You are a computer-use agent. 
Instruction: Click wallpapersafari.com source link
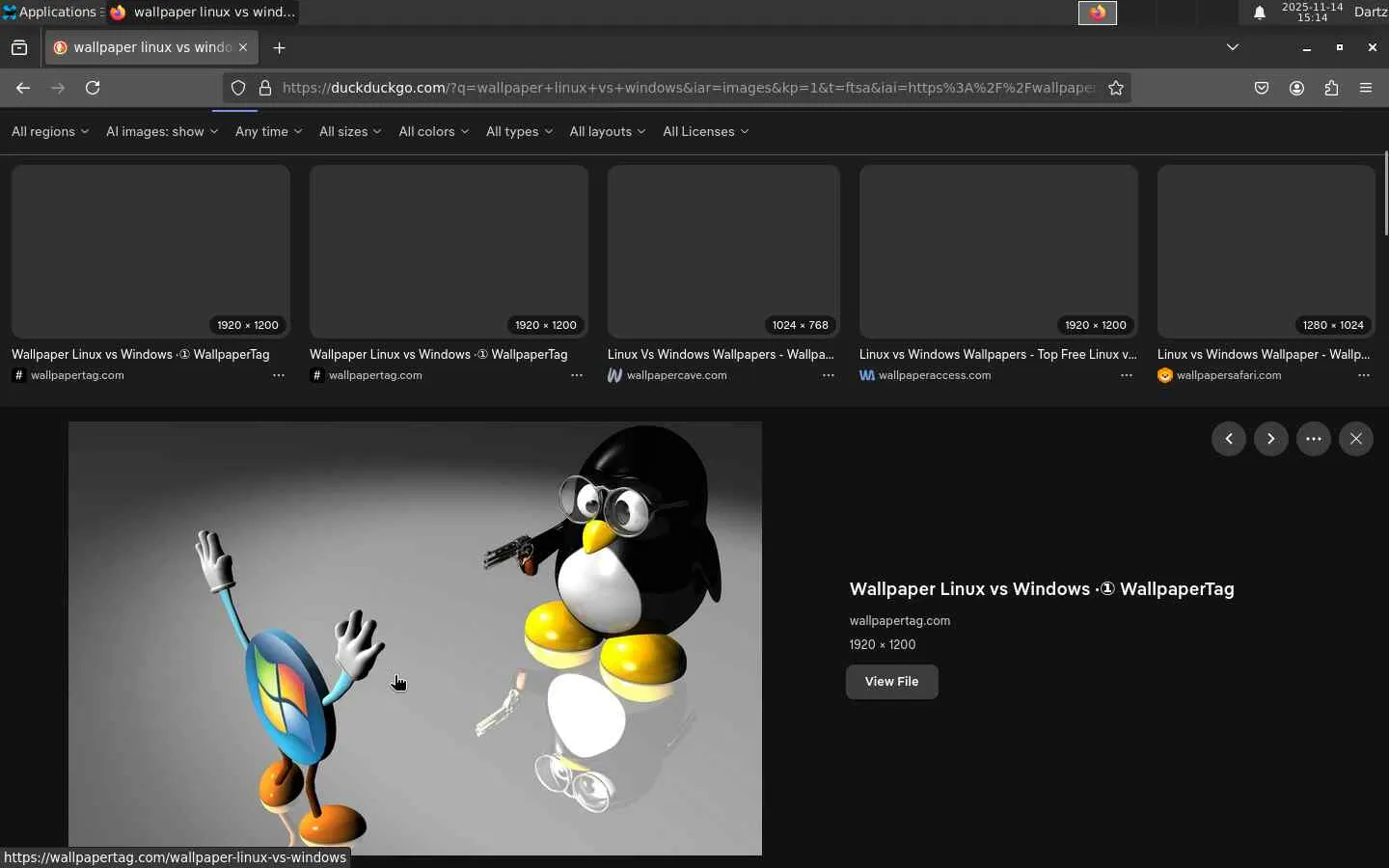(x=1229, y=375)
